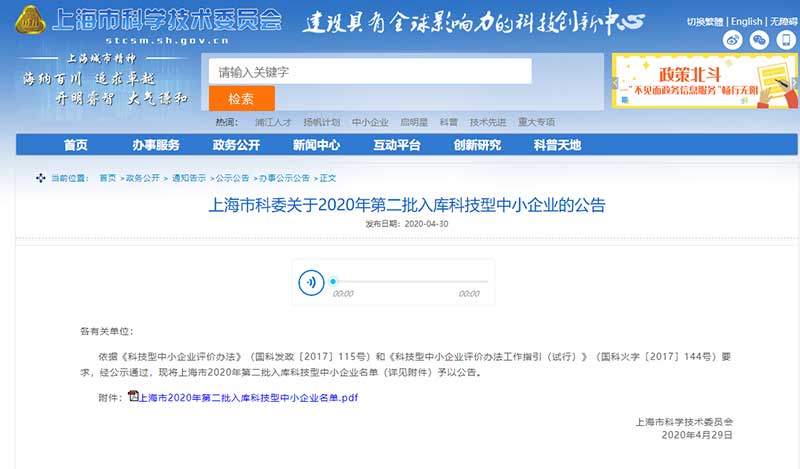Image resolution: width=800 pixels, height=469 pixels.
Task: Click 公示公告 in the breadcrumb
Action: click(x=232, y=178)
